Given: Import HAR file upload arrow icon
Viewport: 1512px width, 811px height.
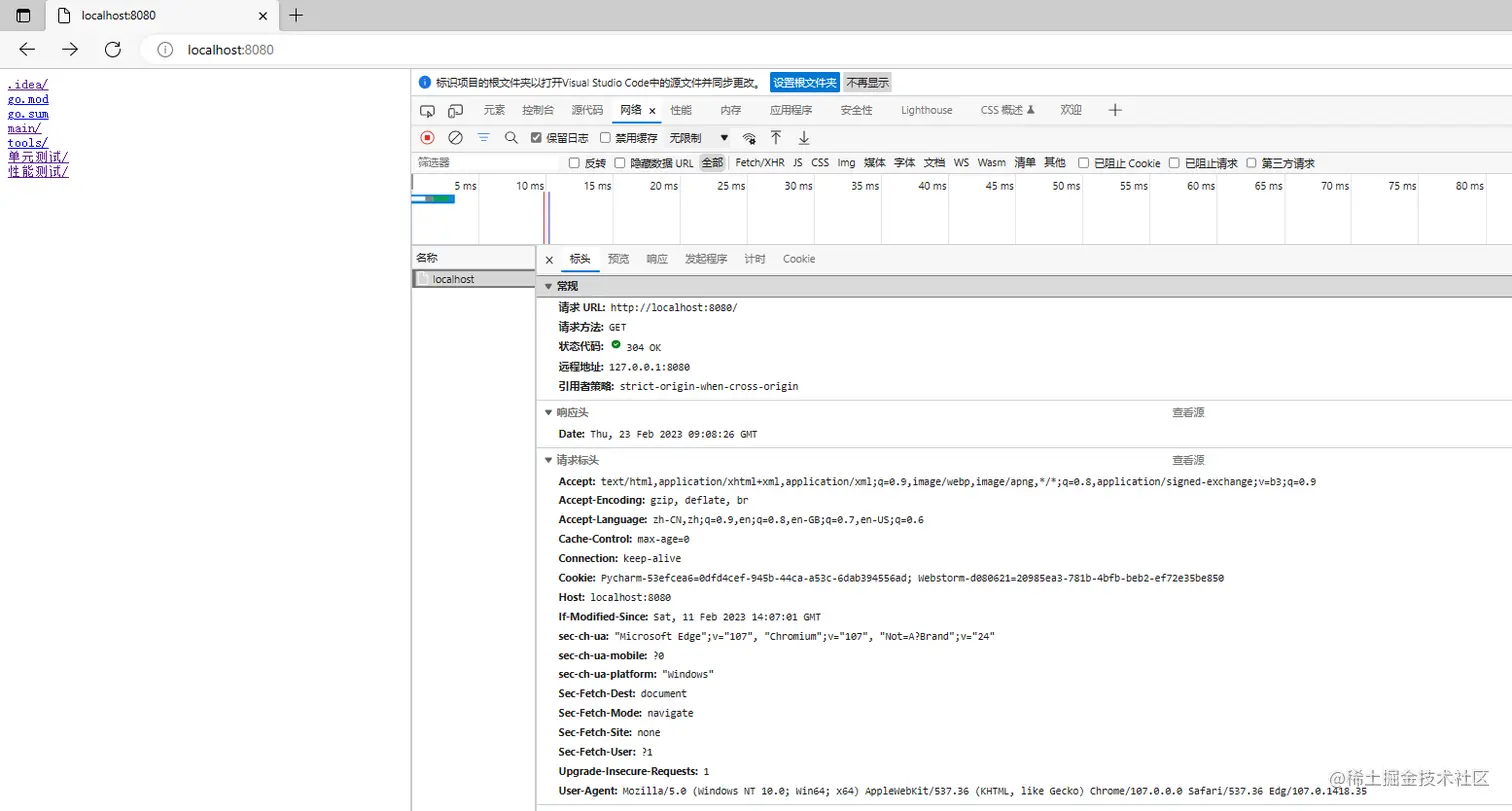Looking at the screenshot, I should click(775, 137).
